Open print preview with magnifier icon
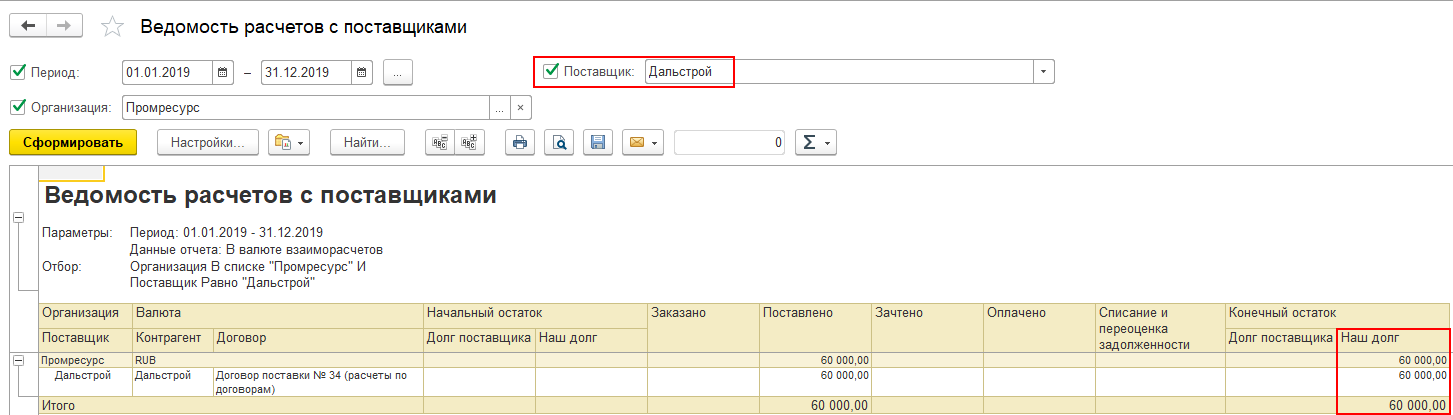The height and width of the screenshot is (415, 1453). point(559,143)
